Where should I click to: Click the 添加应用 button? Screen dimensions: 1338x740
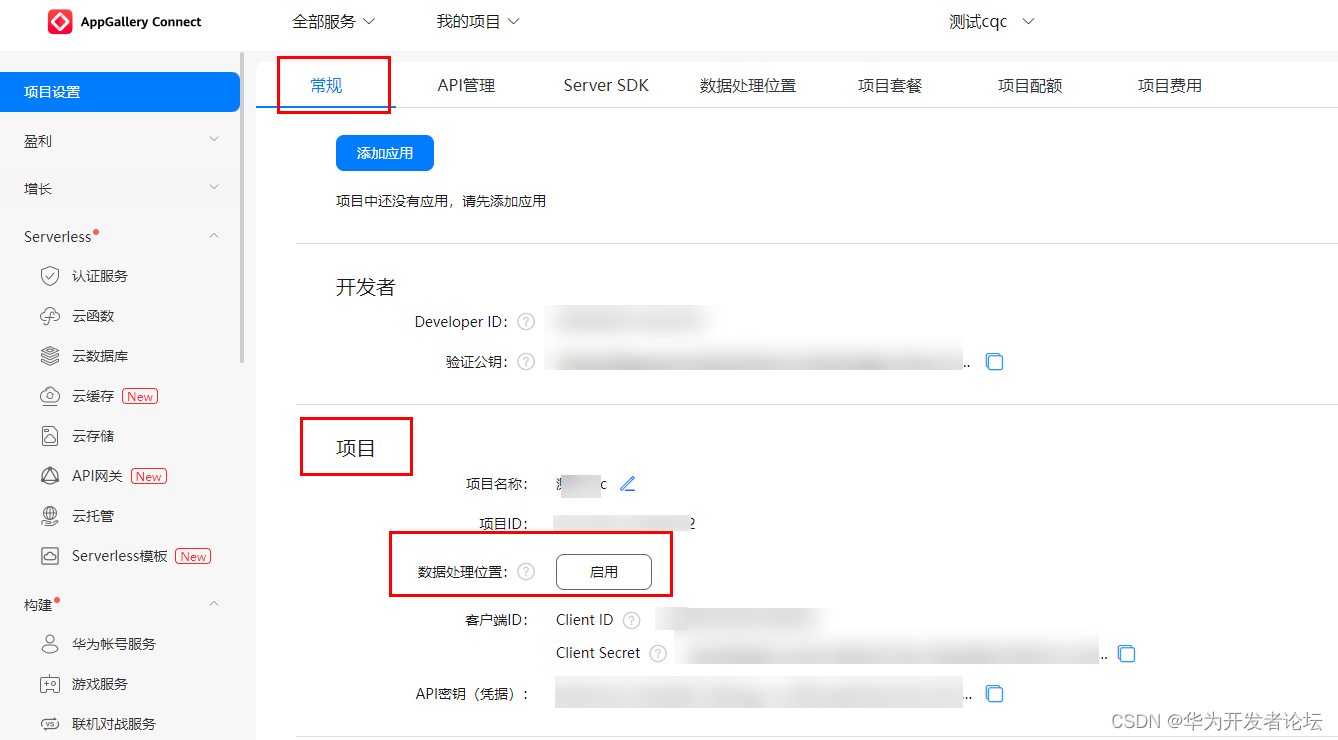(385, 153)
